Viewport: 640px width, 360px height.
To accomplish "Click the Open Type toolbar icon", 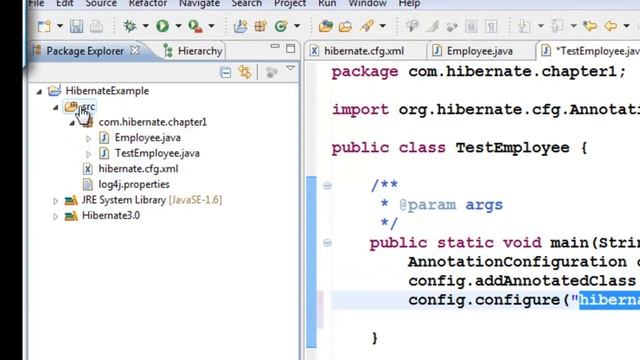I will (326, 27).
